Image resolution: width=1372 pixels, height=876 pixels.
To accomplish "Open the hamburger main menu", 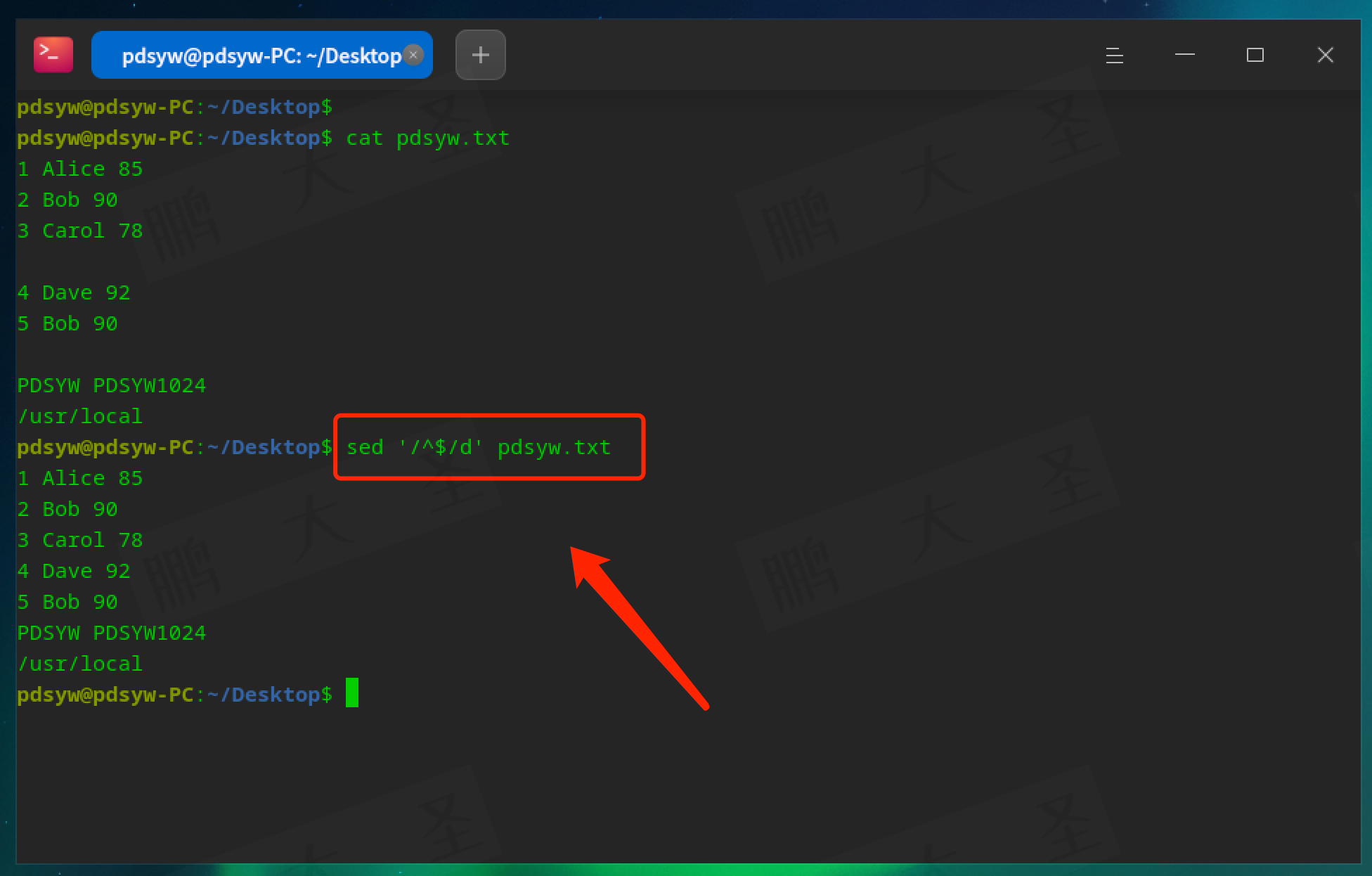I will (x=1114, y=55).
